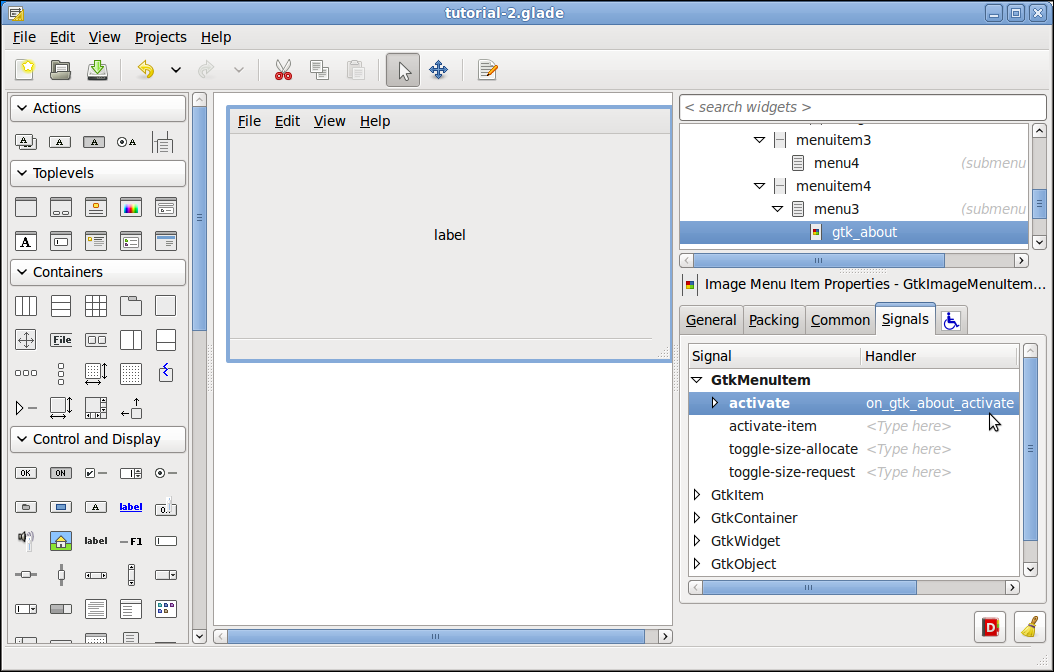Create a new project with New icon
Image resolution: width=1054 pixels, height=672 pixels.
[x=26, y=69]
